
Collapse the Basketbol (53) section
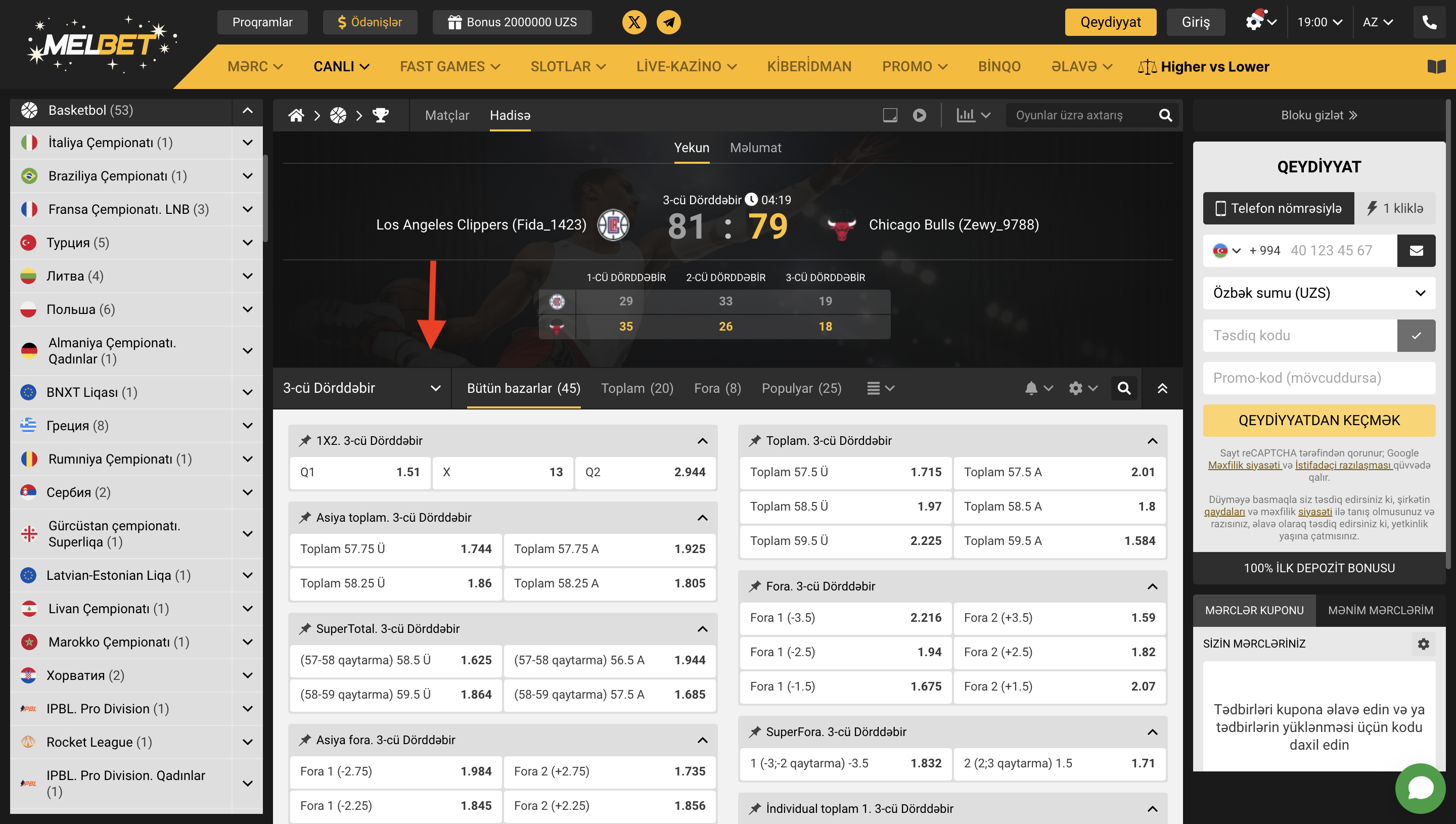(247, 110)
